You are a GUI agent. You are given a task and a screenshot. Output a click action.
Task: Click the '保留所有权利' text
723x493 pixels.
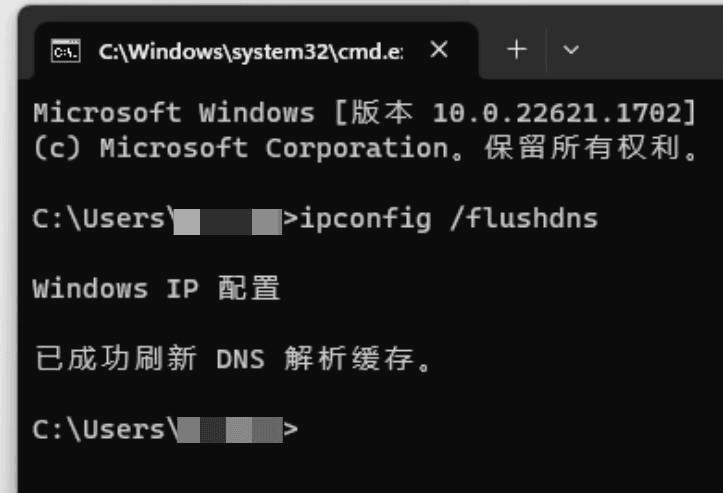pyautogui.click(x=582, y=148)
